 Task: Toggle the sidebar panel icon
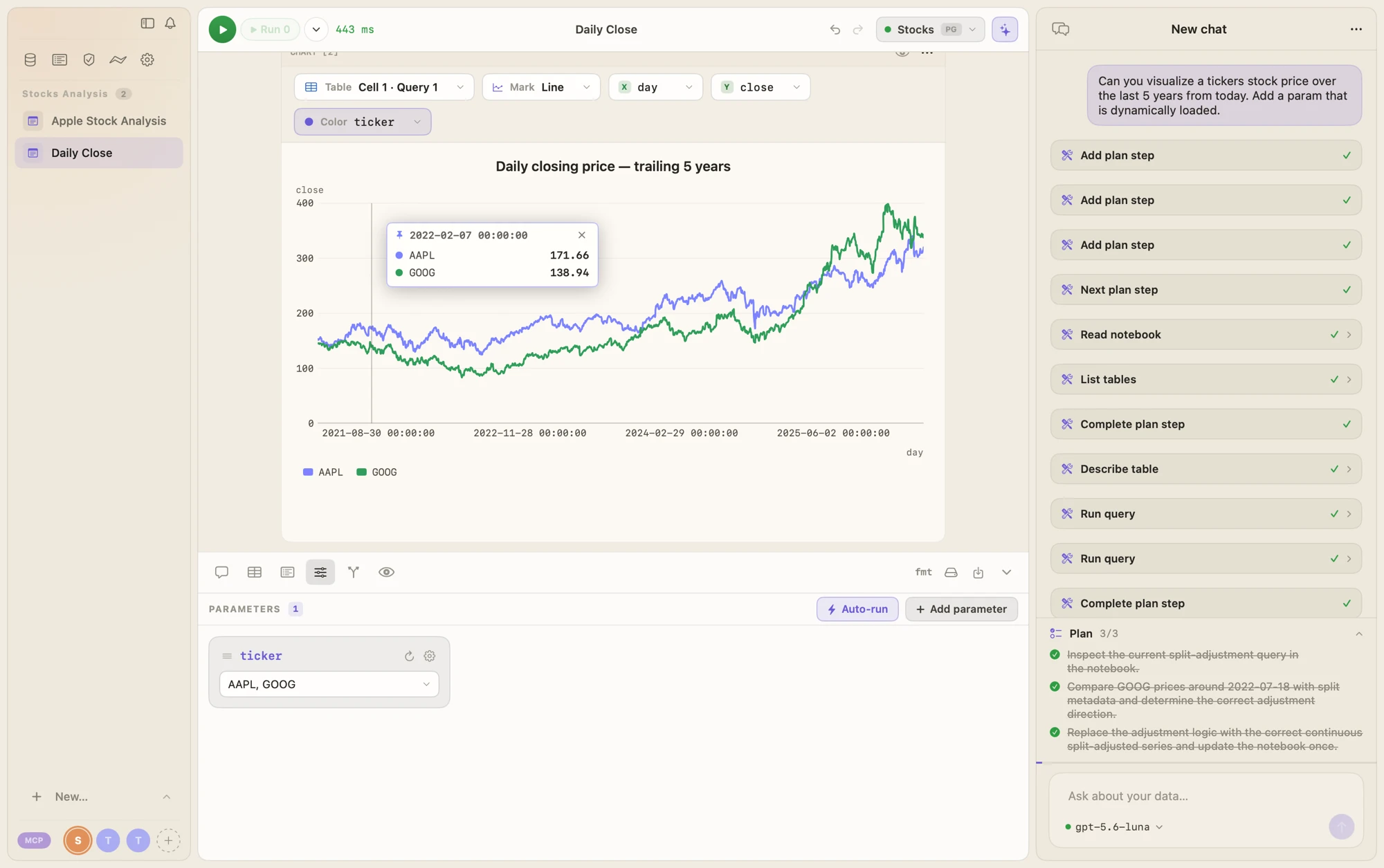[147, 24]
